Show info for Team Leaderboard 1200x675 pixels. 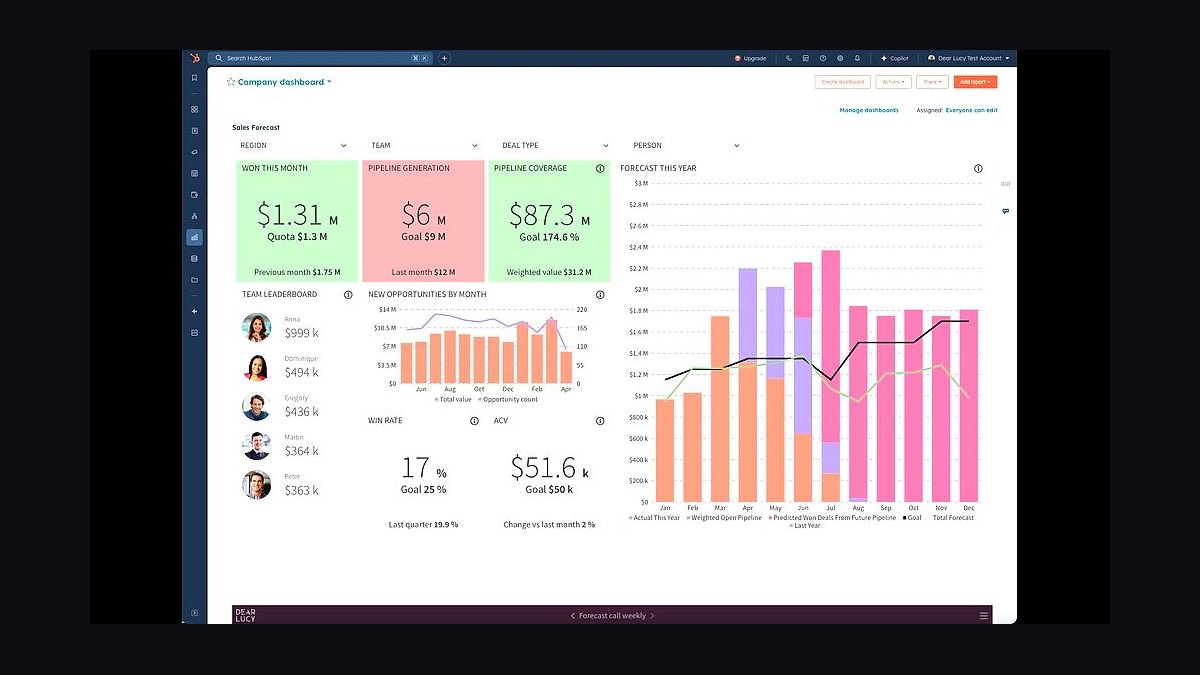348,295
